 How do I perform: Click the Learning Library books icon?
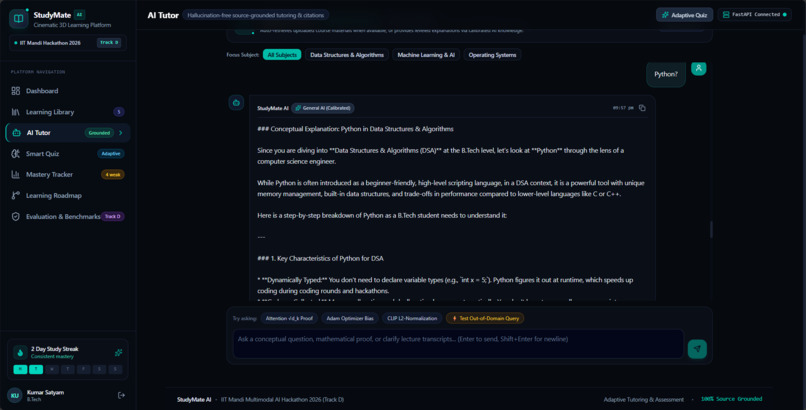15,112
